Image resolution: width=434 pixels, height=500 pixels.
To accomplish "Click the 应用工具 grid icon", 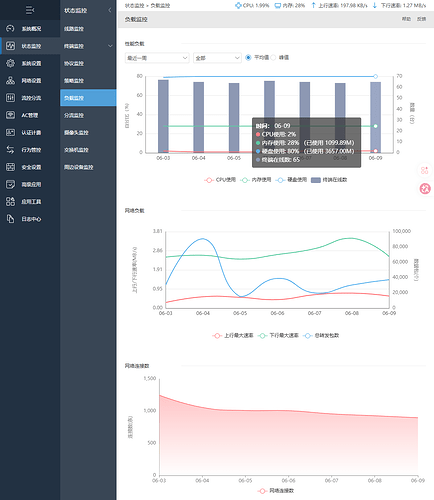I will point(10,201).
